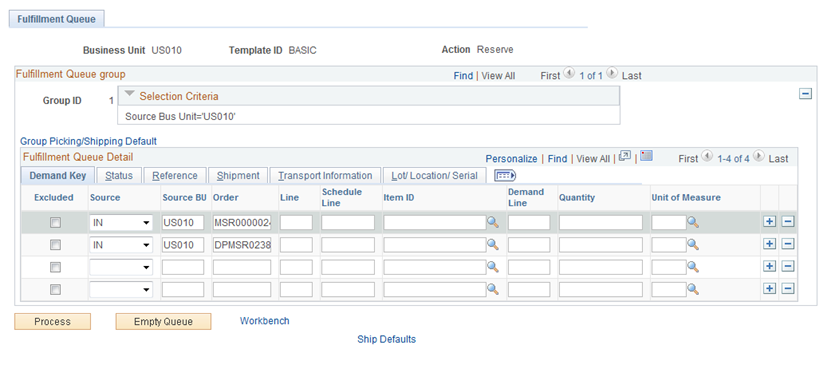Click Schedule Line field in DPMSR0238 row
Image resolution: width=830 pixels, height=375 pixels.
[x=348, y=245]
